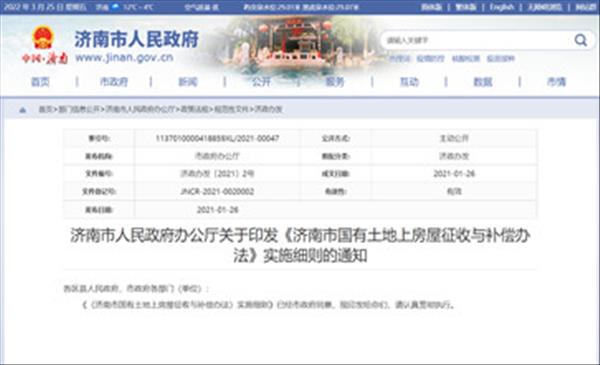Open the 市政府 navigation item
The image size is (600, 365).
114,81
